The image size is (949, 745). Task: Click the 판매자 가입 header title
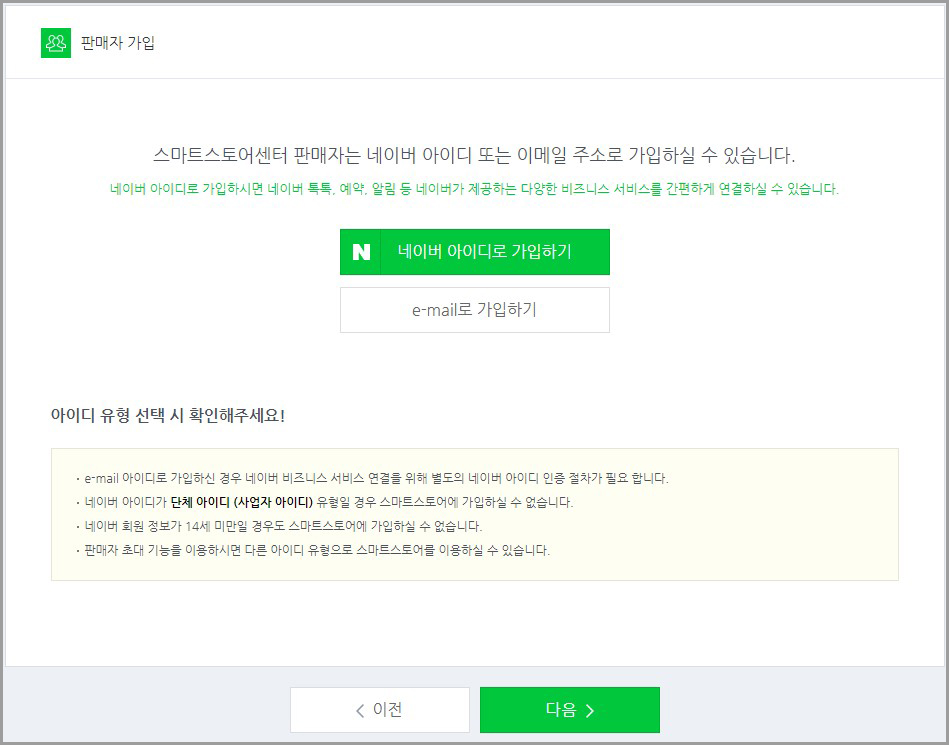click(118, 43)
